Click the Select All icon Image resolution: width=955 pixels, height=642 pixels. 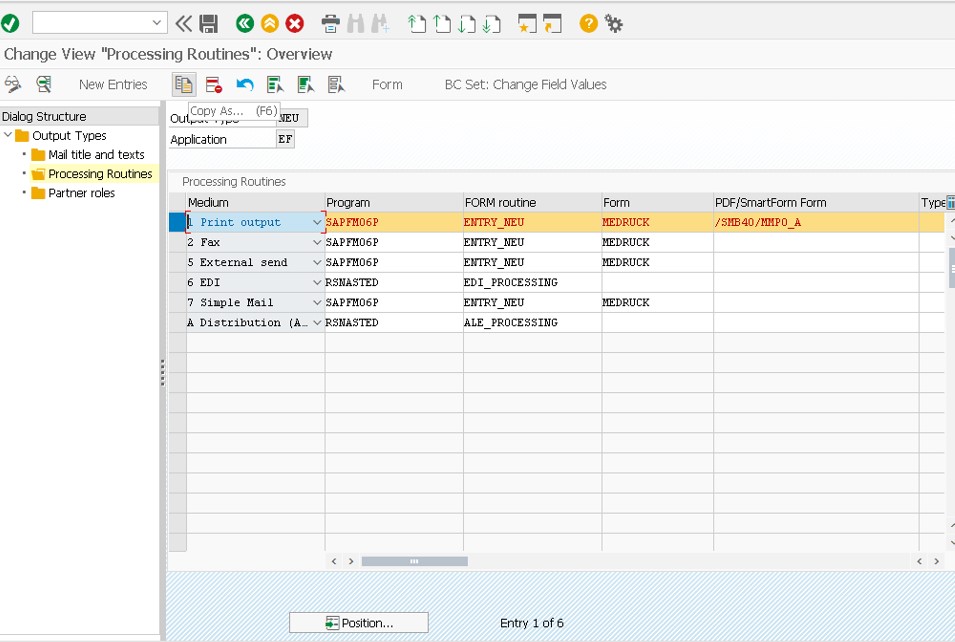click(x=275, y=84)
